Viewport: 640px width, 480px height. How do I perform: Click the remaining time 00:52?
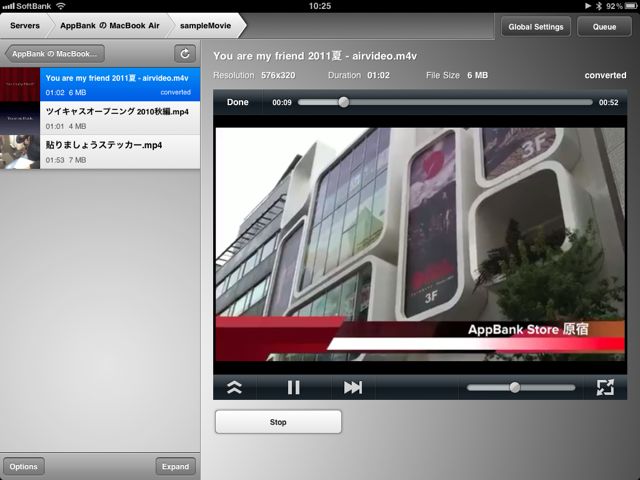tap(609, 102)
